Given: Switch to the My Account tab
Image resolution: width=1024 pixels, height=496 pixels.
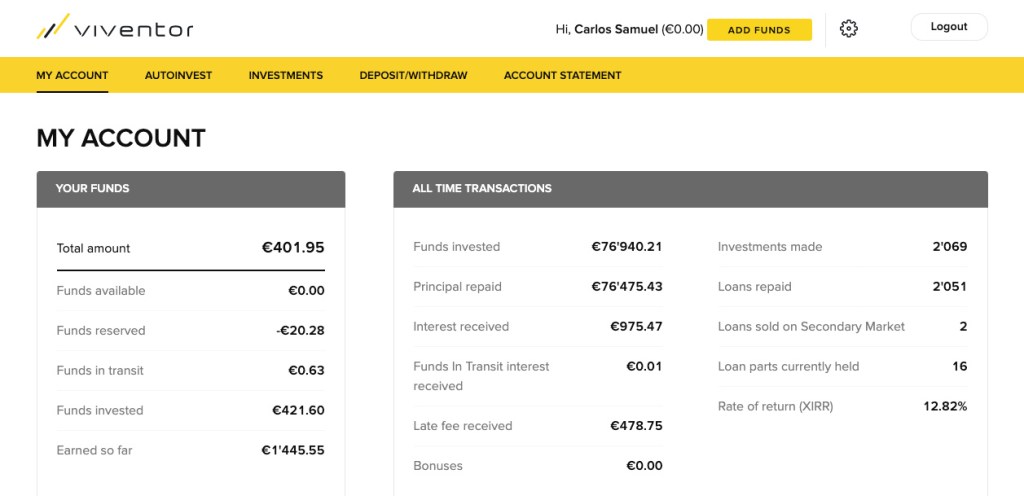Looking at the screenshot, I should tap(72, 75).
